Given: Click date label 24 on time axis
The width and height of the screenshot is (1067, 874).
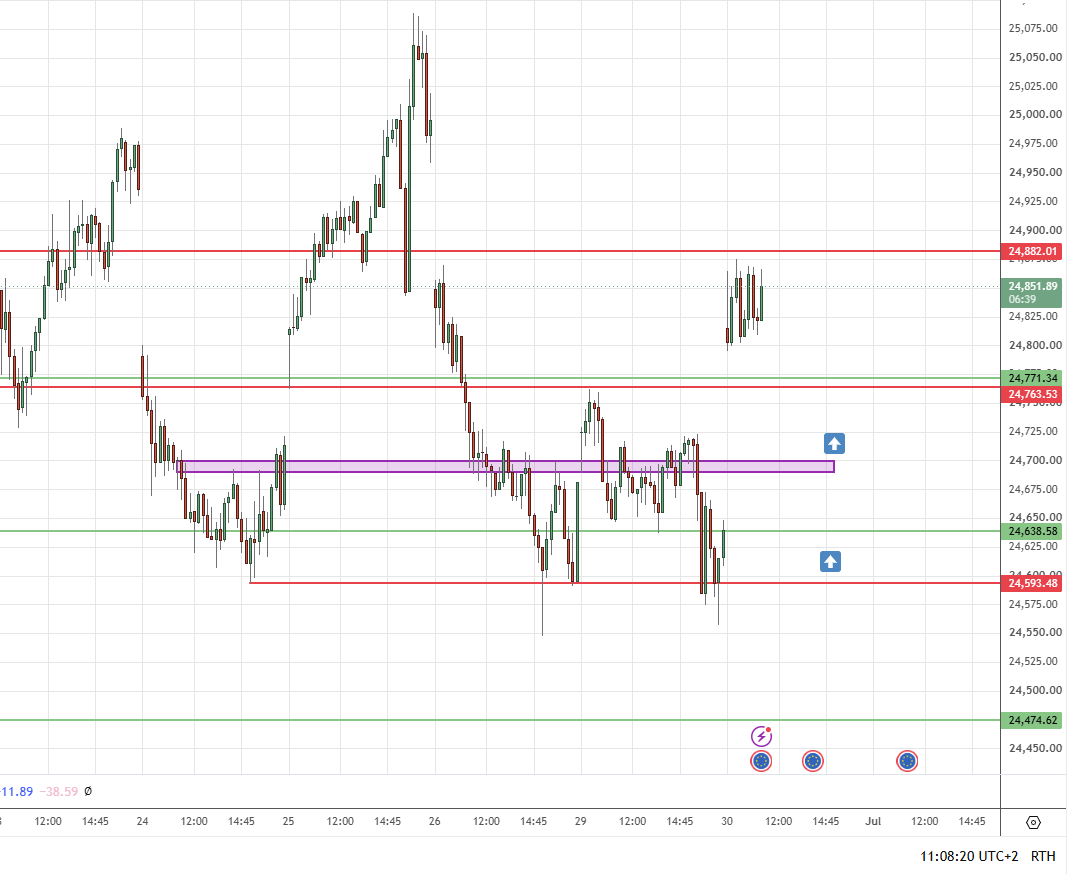Looking at the screenshot, I should click(142, 822).
